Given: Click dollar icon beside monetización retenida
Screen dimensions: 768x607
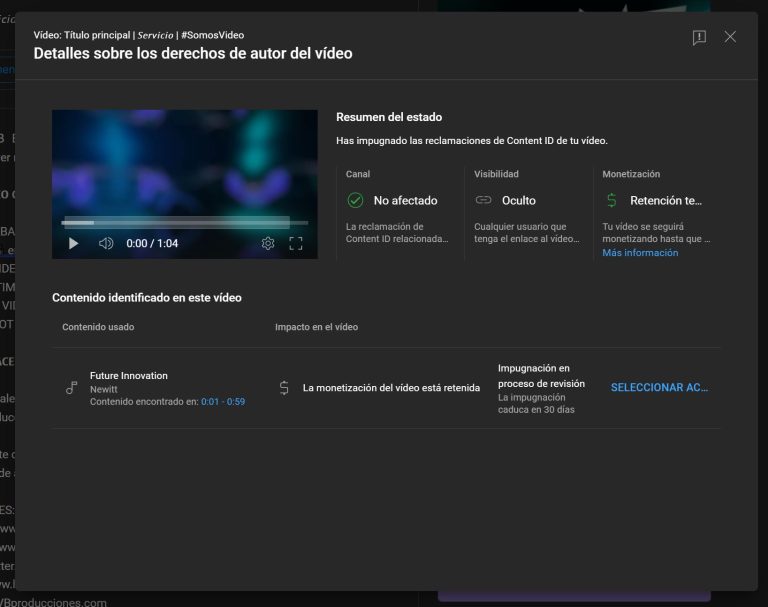Looking at the screenshot, I should pos(284,388).
